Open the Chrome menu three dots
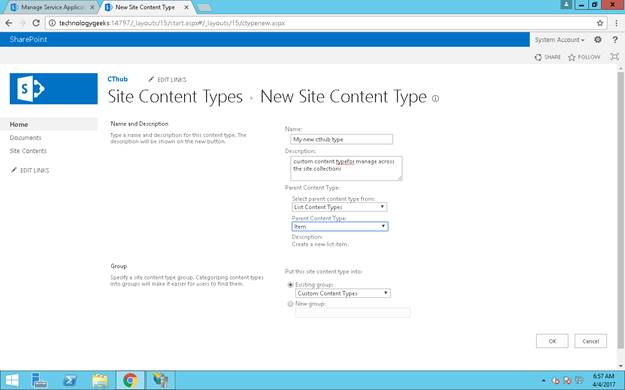The height and width of the screenshot is (390, 625). pos(616,23)
